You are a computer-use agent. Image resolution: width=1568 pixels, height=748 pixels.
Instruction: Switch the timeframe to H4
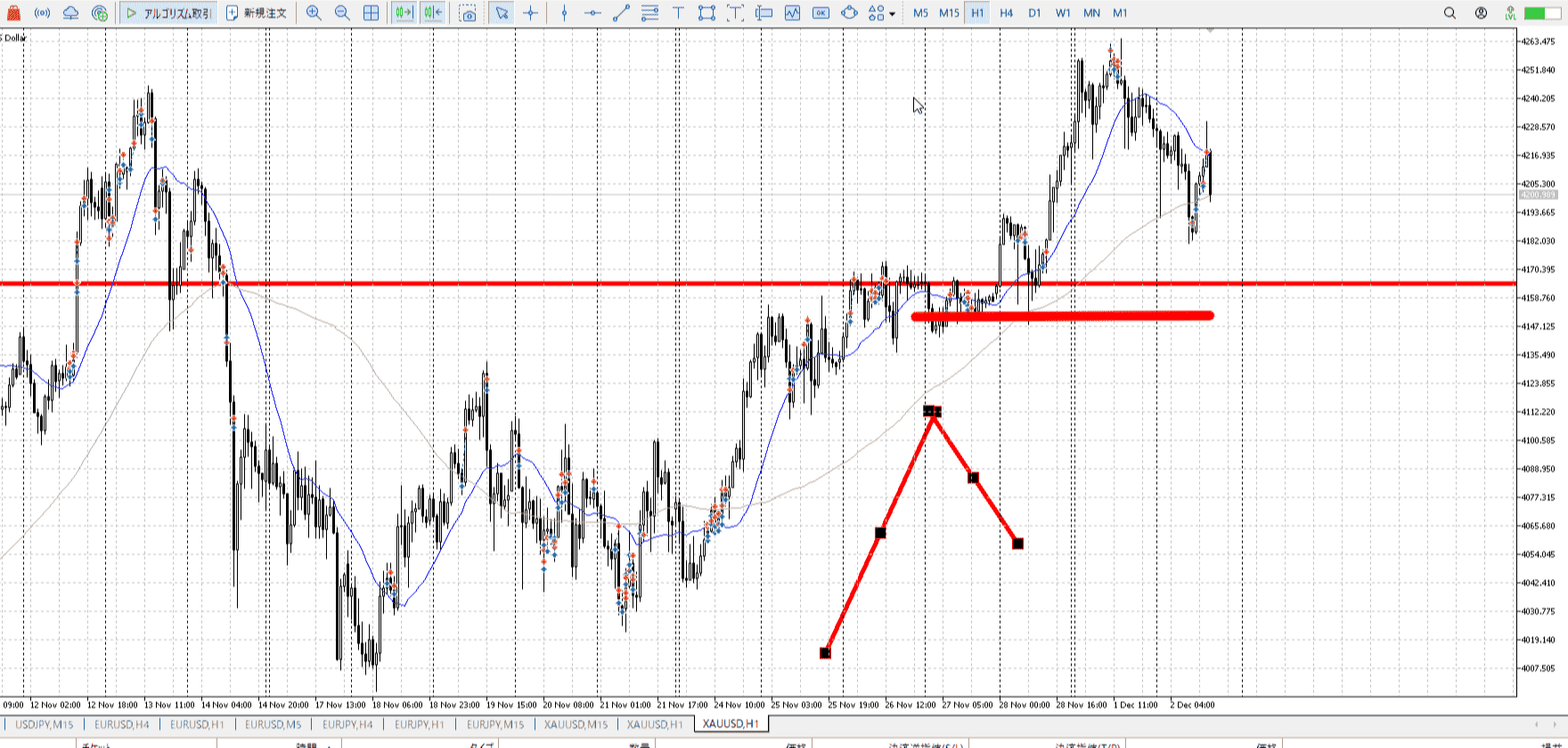1006,13
